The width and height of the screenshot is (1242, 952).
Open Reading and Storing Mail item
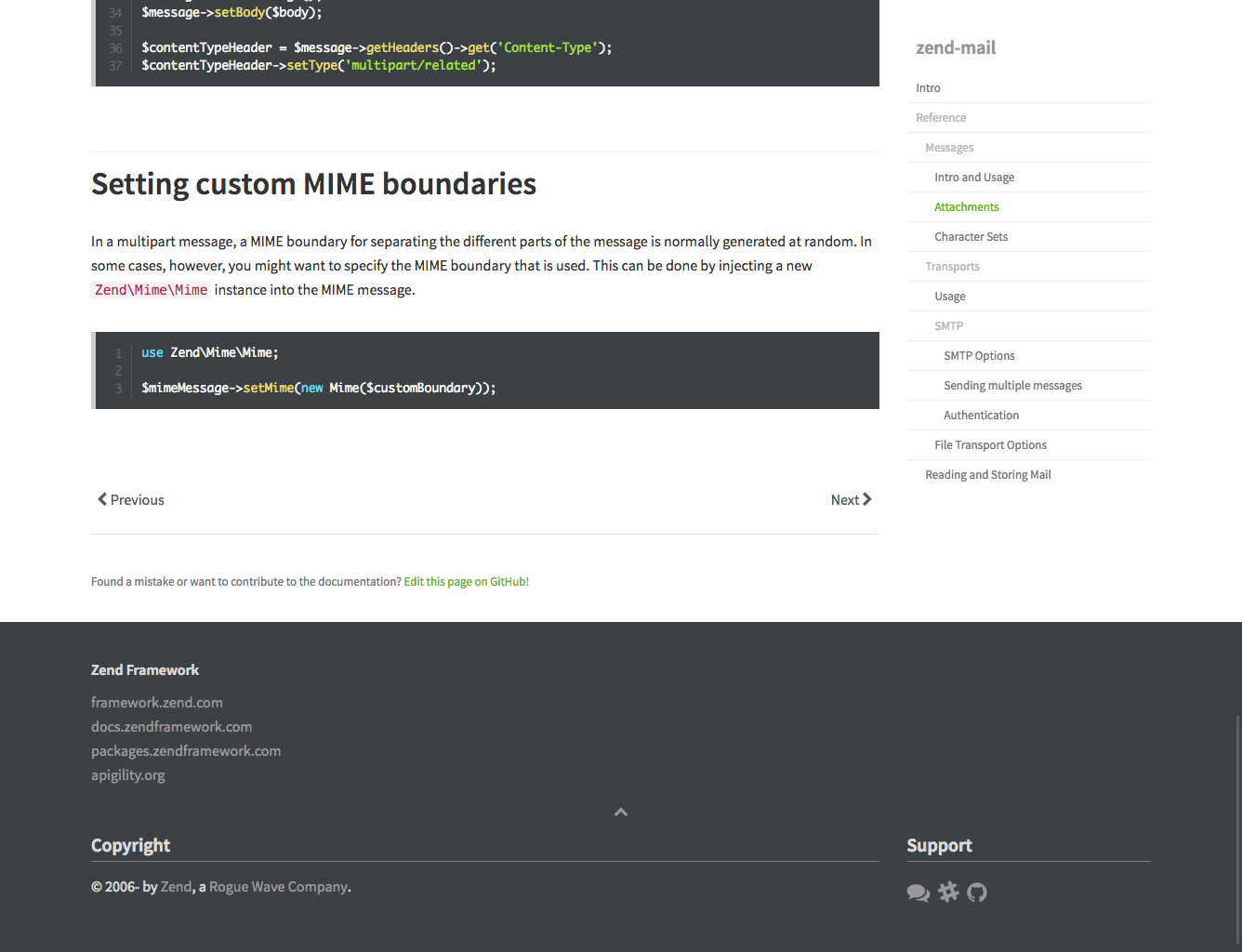1029,475
